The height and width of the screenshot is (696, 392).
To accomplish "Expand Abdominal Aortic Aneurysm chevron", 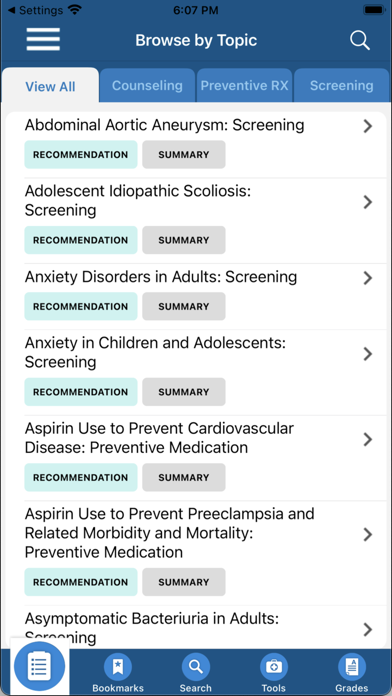I will pos(368,126).
